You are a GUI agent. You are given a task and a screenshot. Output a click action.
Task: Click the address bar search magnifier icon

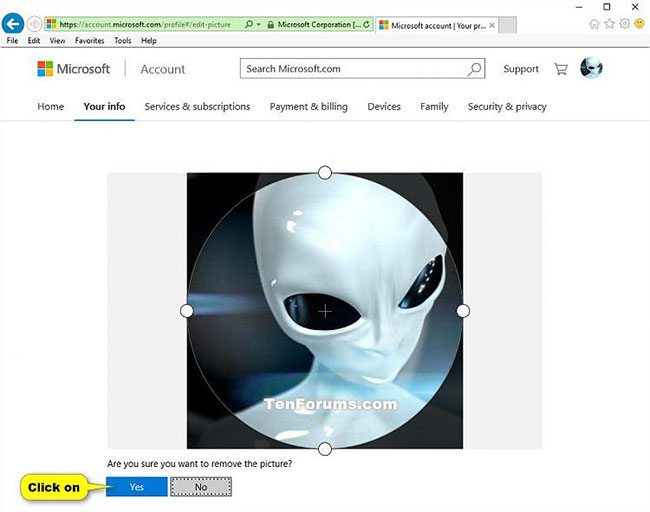pos(249,24)
